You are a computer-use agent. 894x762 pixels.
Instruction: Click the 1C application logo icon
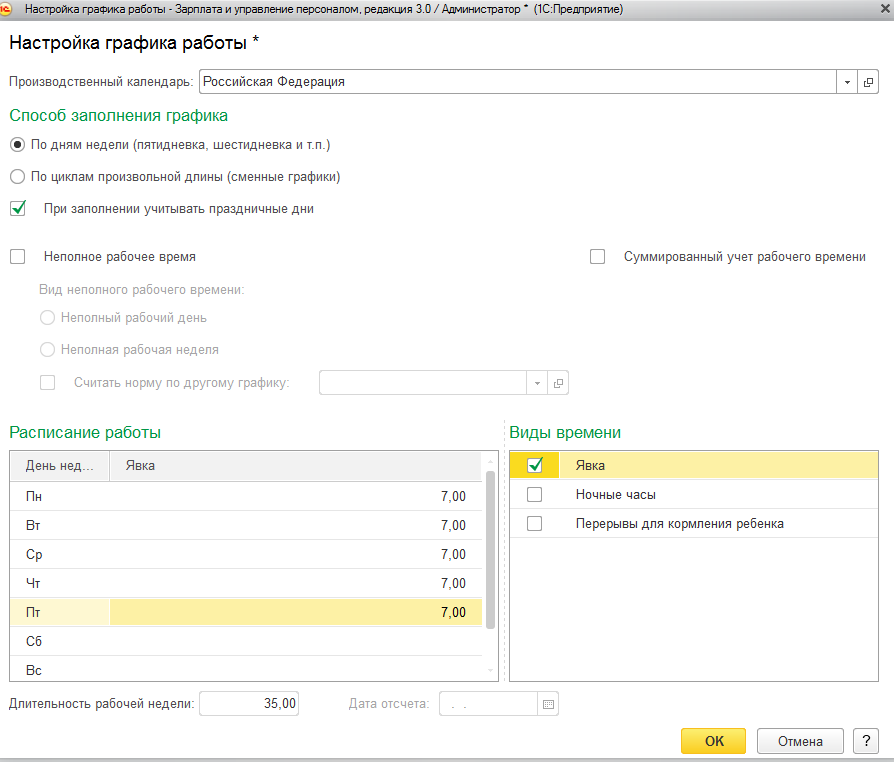9,9
